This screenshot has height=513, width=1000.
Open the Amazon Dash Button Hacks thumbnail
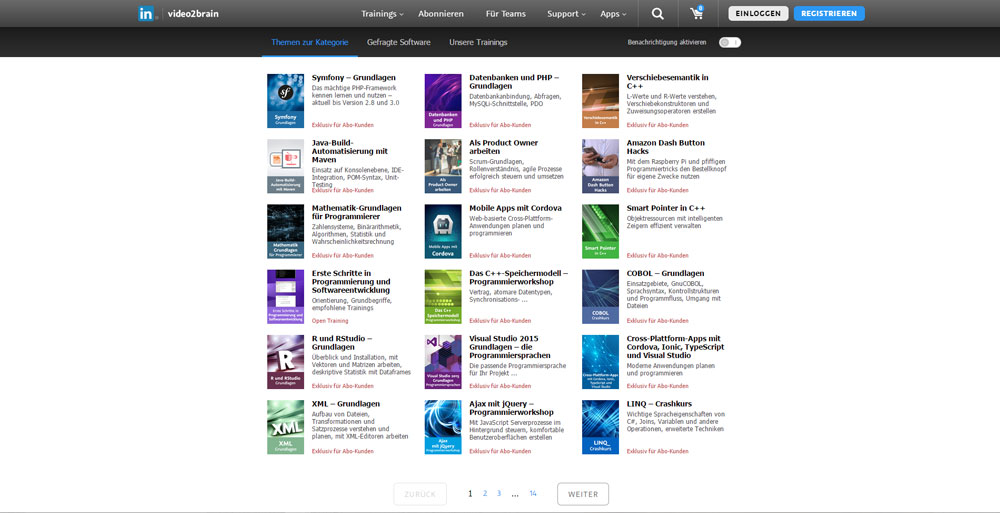coord(600,166)
